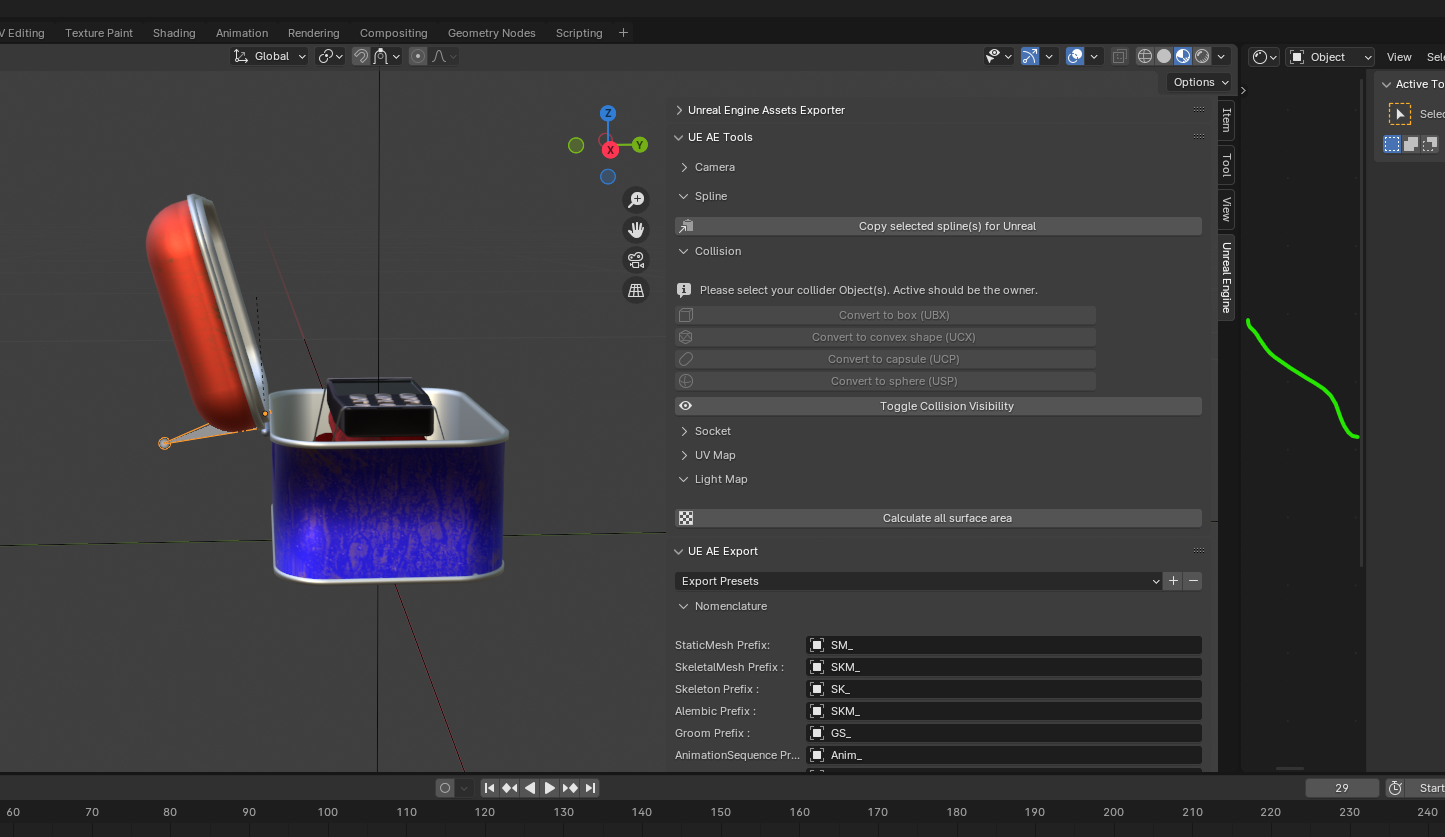The width and height of the screenshot is (1445, 837).
Task: Open the Item sidebar tab
Action: (1226, 122)
